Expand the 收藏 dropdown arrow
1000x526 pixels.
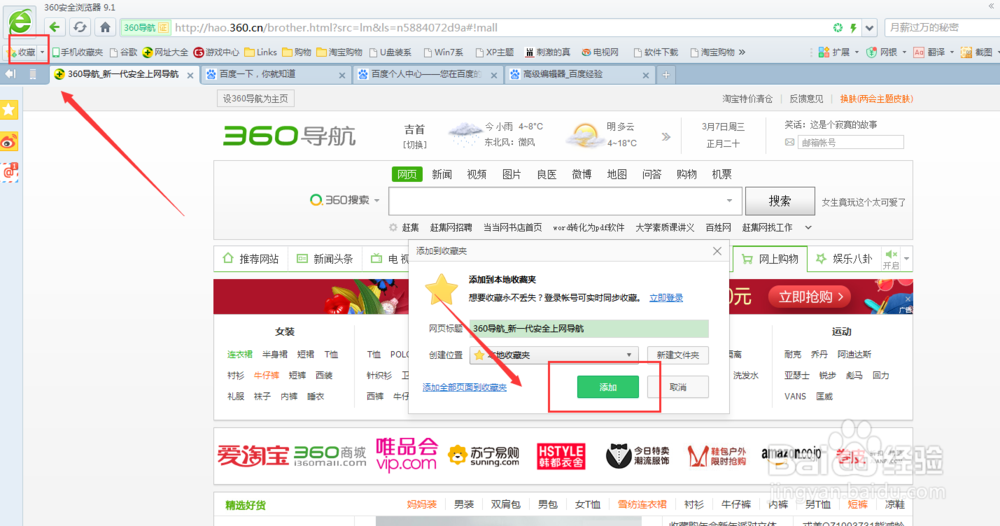coord(42,52)
